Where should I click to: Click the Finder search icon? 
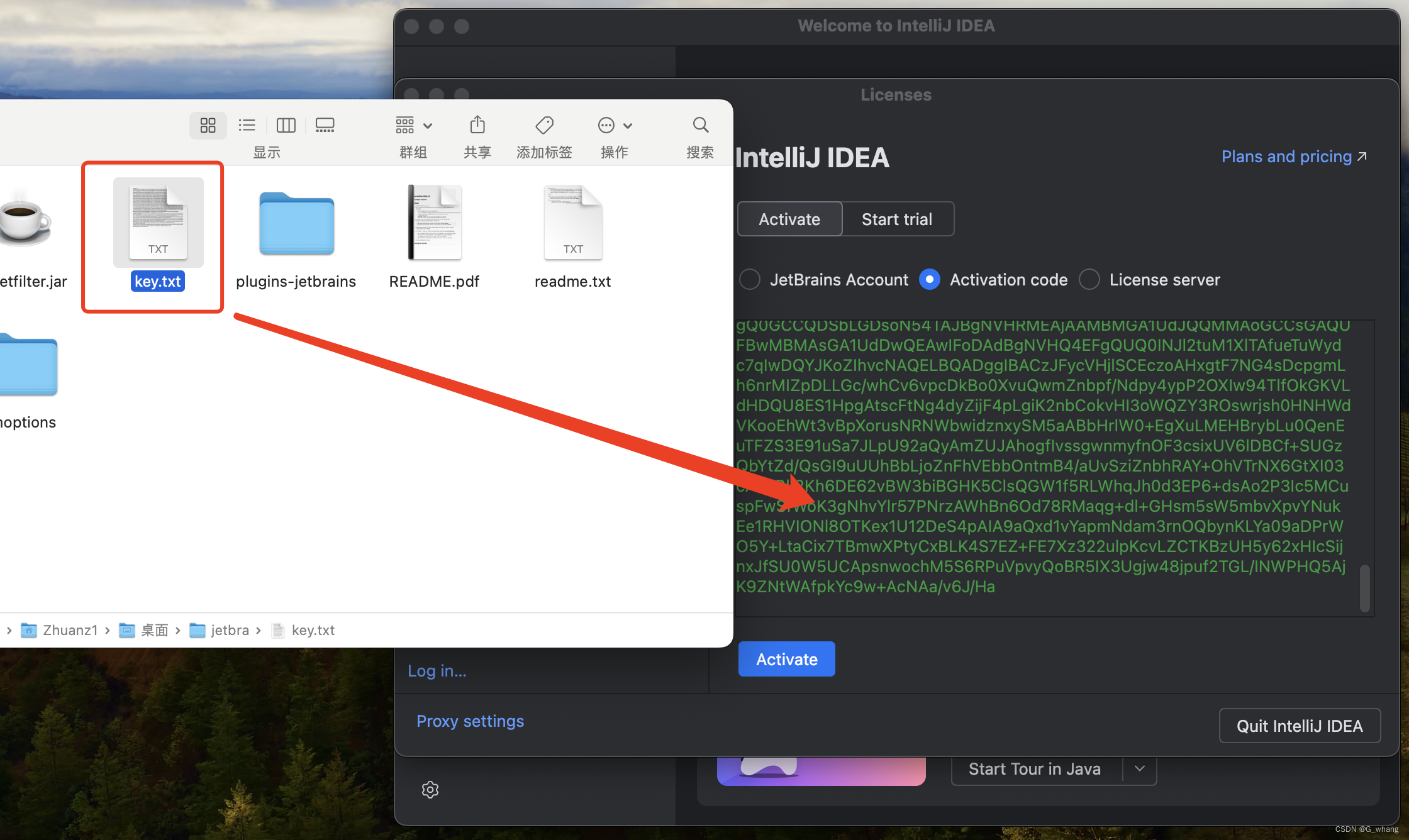[700, 125]
